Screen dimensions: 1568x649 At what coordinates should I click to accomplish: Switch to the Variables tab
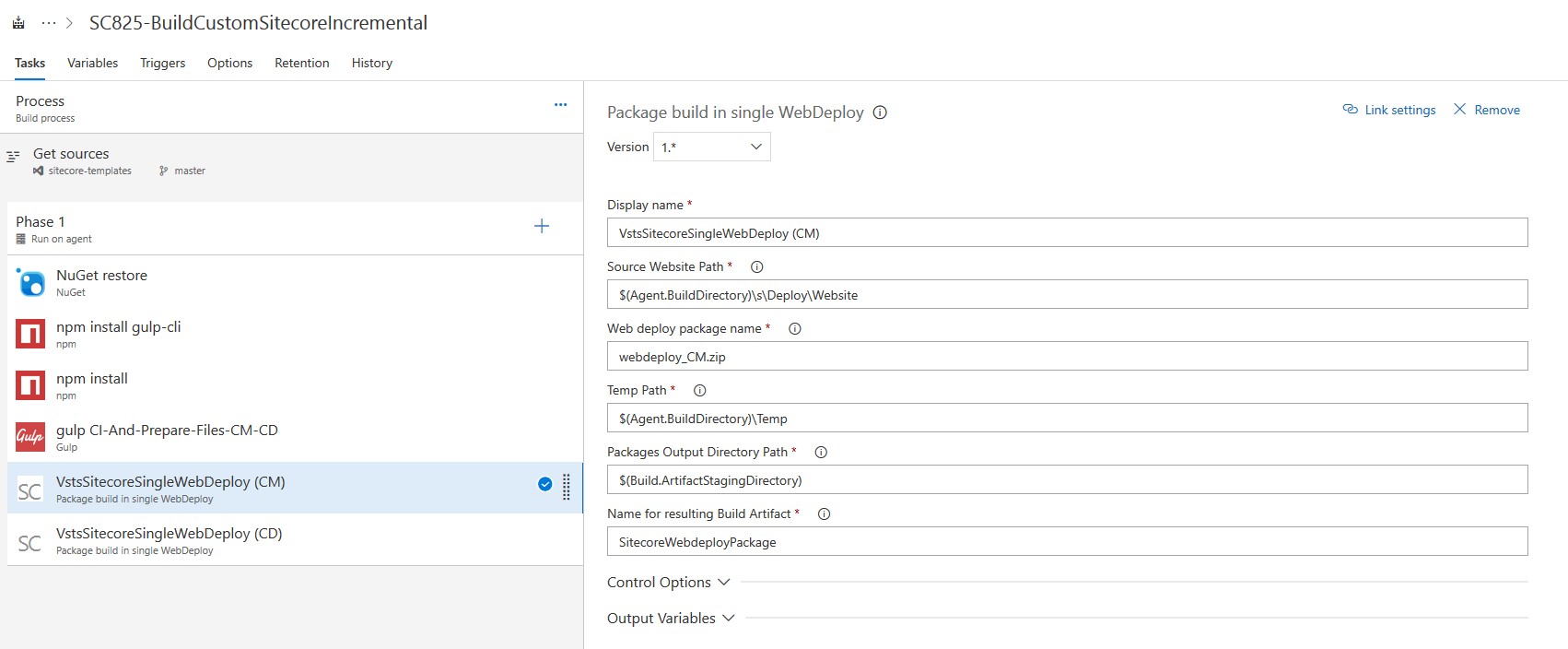coord(92,64)
